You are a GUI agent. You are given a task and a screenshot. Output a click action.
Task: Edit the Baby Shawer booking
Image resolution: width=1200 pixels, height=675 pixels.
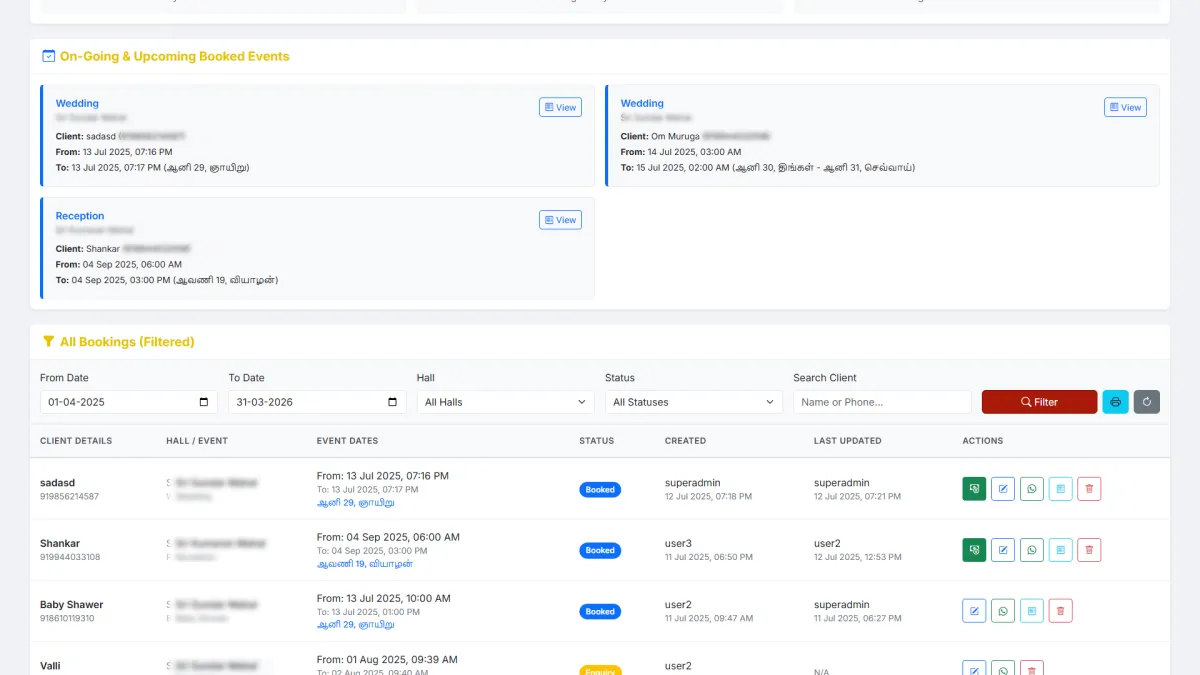pos(974,611)
